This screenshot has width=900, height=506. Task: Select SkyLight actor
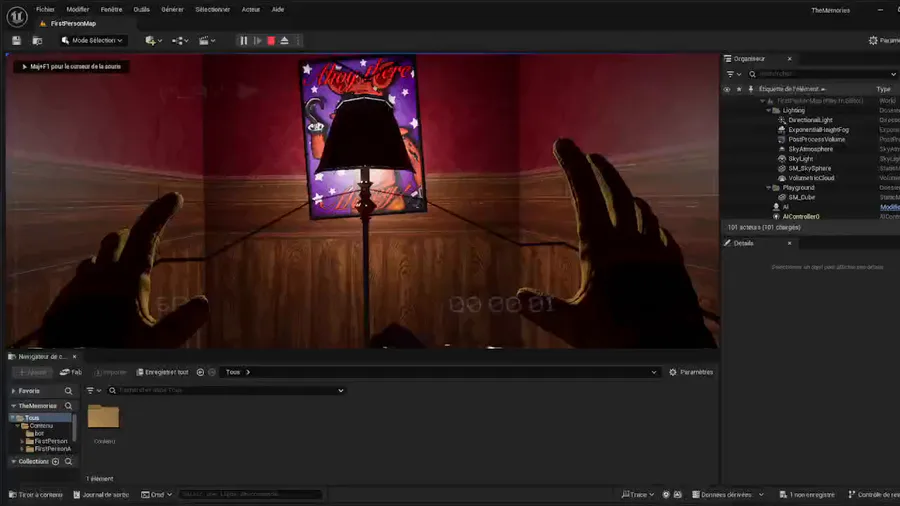pos(800,159)
